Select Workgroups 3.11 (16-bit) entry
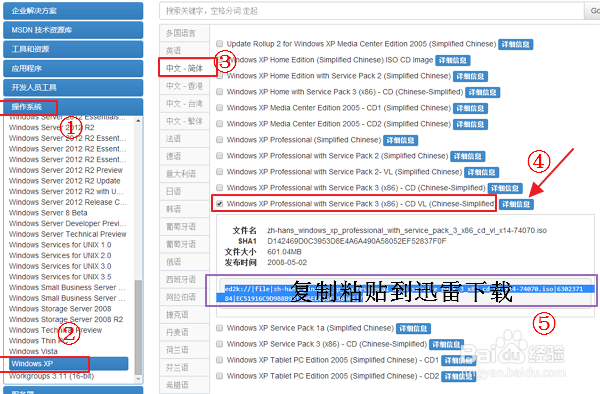Image resolution: width=600 pixels, height=394 pixels. coord(51,376)
